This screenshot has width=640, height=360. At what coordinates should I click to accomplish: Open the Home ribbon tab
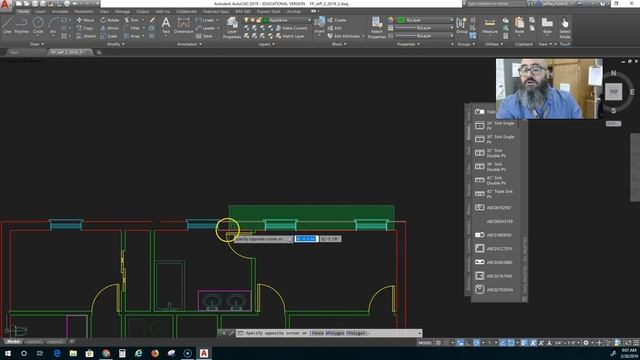point(23,11)
